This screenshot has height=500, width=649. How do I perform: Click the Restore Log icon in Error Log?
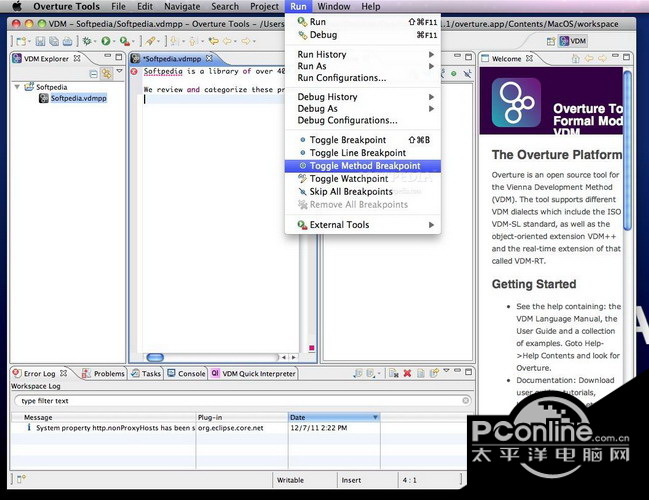(x=434, y=373)
